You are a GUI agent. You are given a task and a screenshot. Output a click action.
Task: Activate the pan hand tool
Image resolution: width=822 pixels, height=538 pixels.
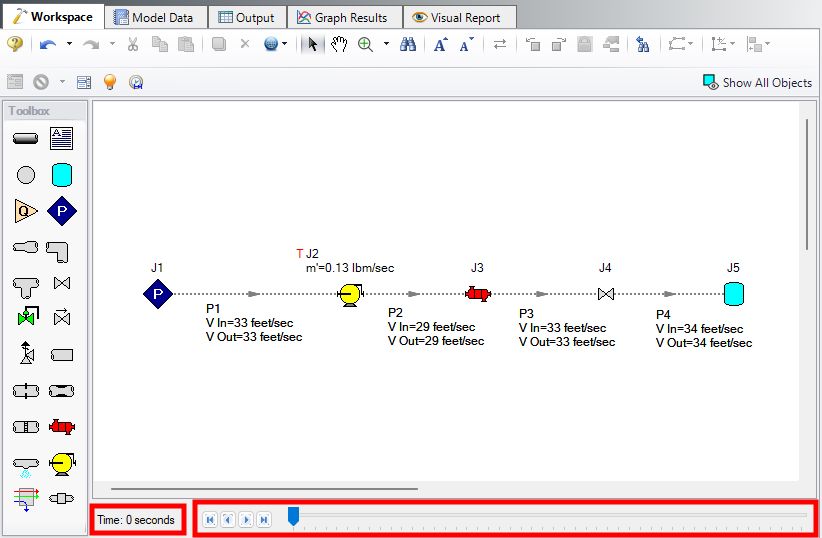(x=339, y=44)
